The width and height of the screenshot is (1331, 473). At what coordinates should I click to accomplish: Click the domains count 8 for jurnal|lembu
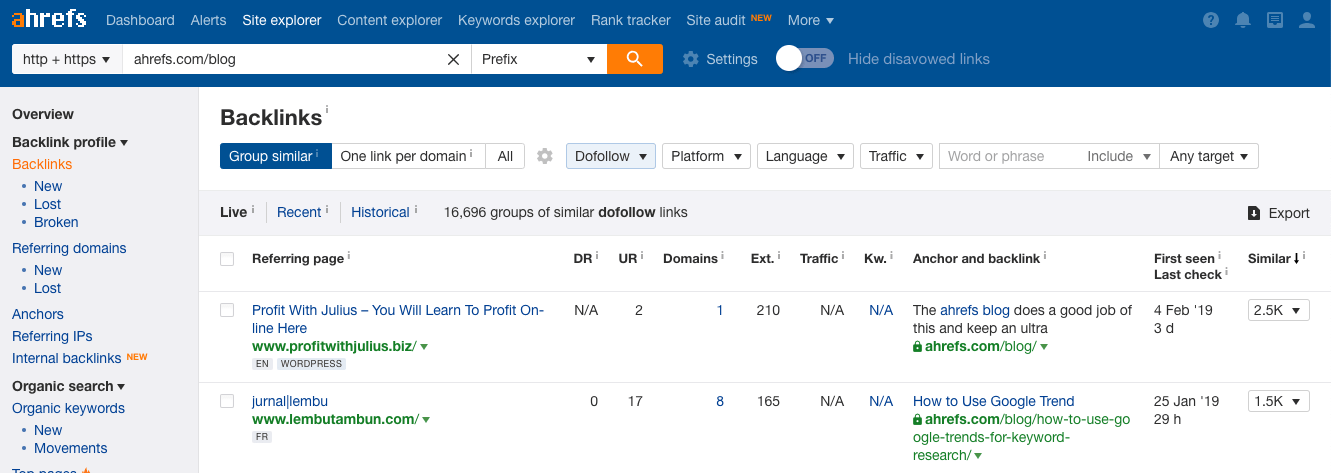click(x=720, y=401)
